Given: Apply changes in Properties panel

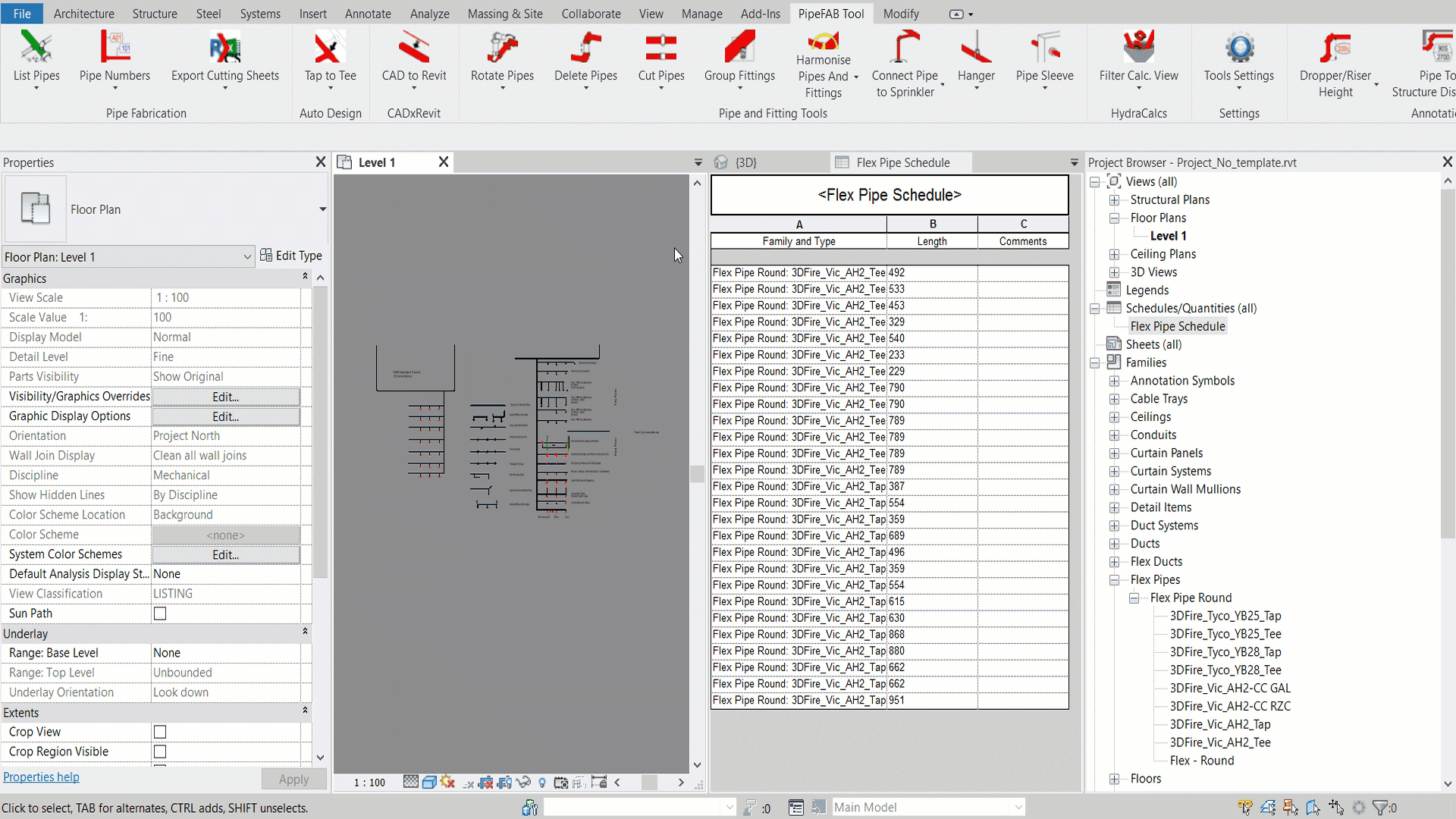Looking at the screenshot, I should click(x=293, y=778).
